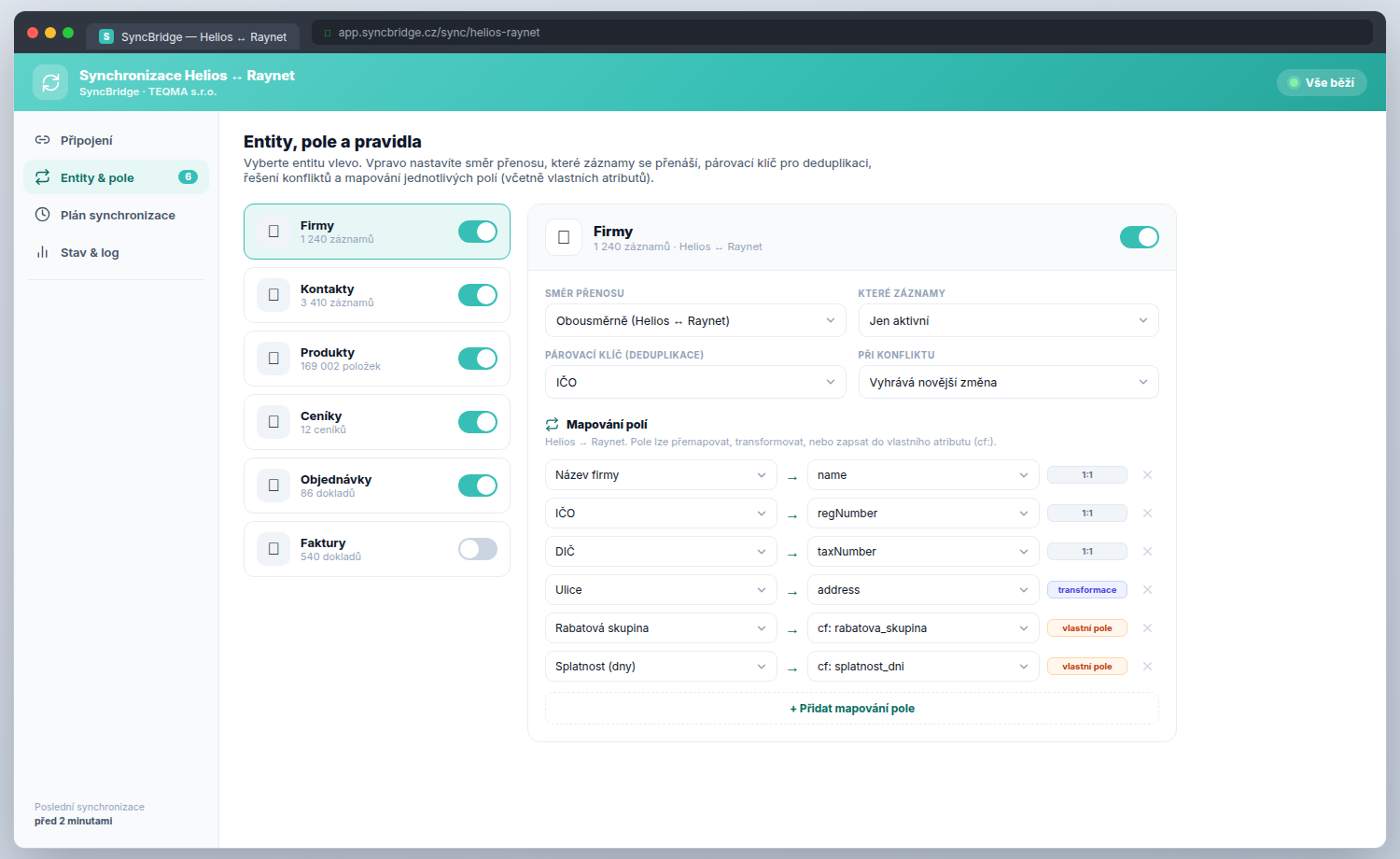Click the Objednávky entity icon
This screenshot has width=1400, height=859.
coord(273,486)
